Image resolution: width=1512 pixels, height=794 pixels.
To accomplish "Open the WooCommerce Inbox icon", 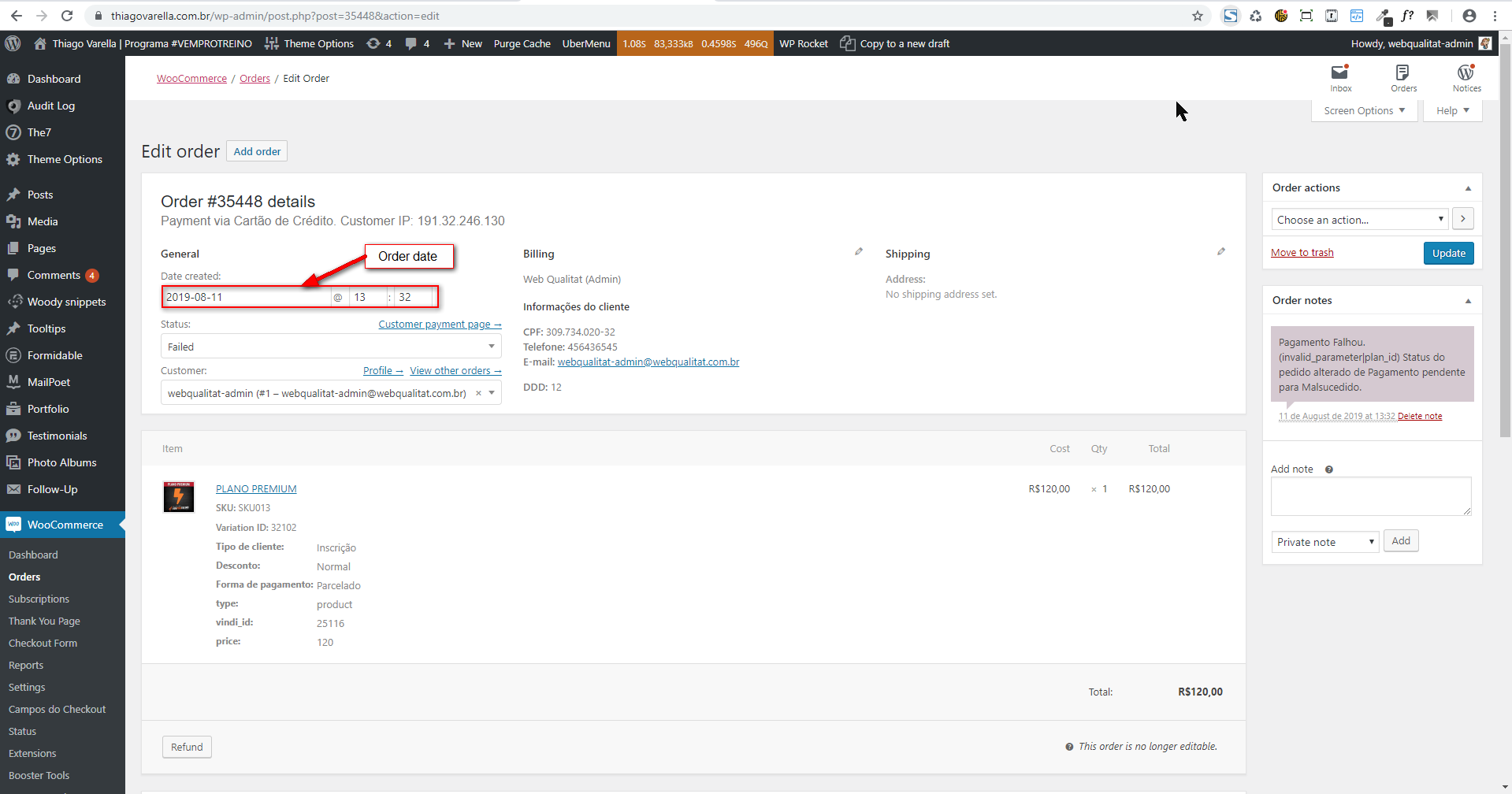I will click(1340, 78).
